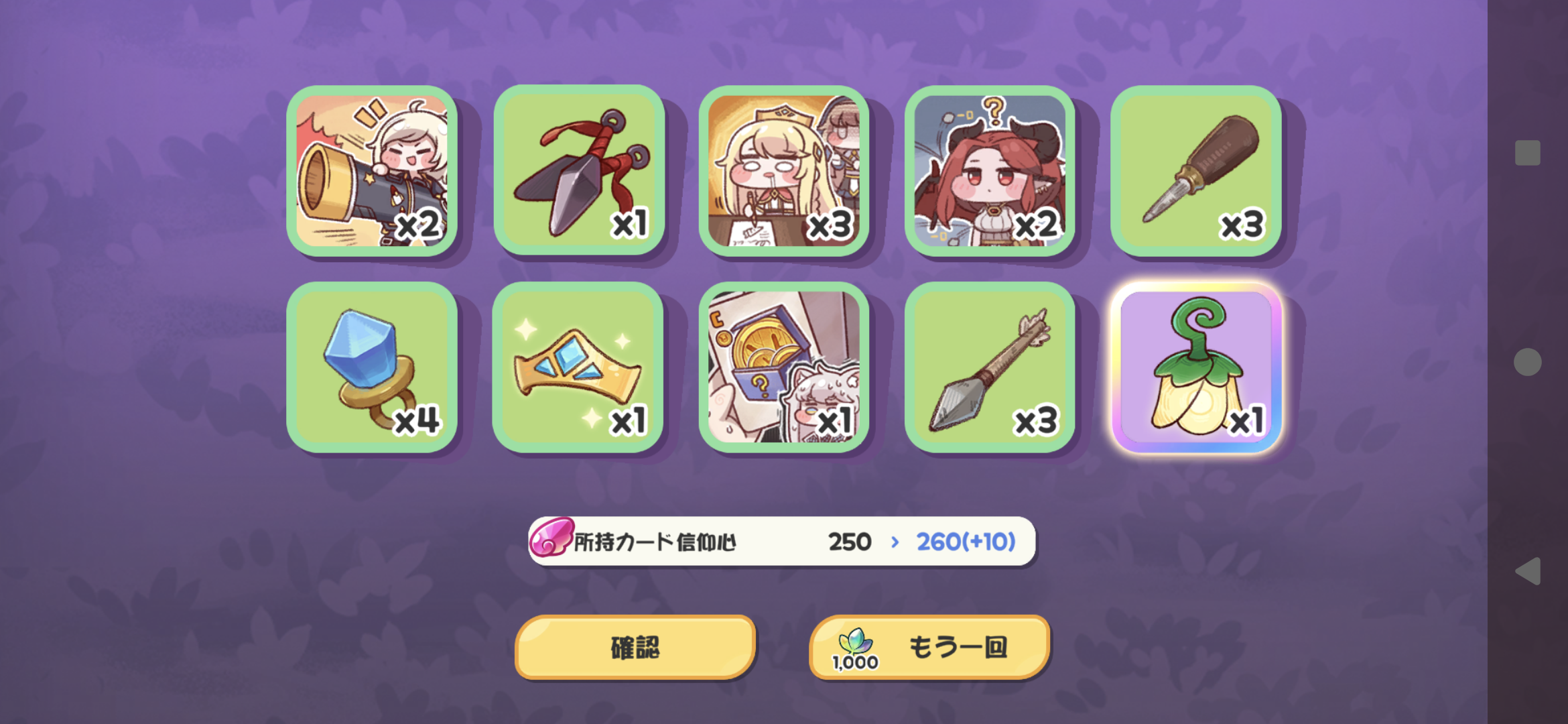1568x724 pixels.
Task: Tap the stone-tipped spear item
Action: click(990, 367)
